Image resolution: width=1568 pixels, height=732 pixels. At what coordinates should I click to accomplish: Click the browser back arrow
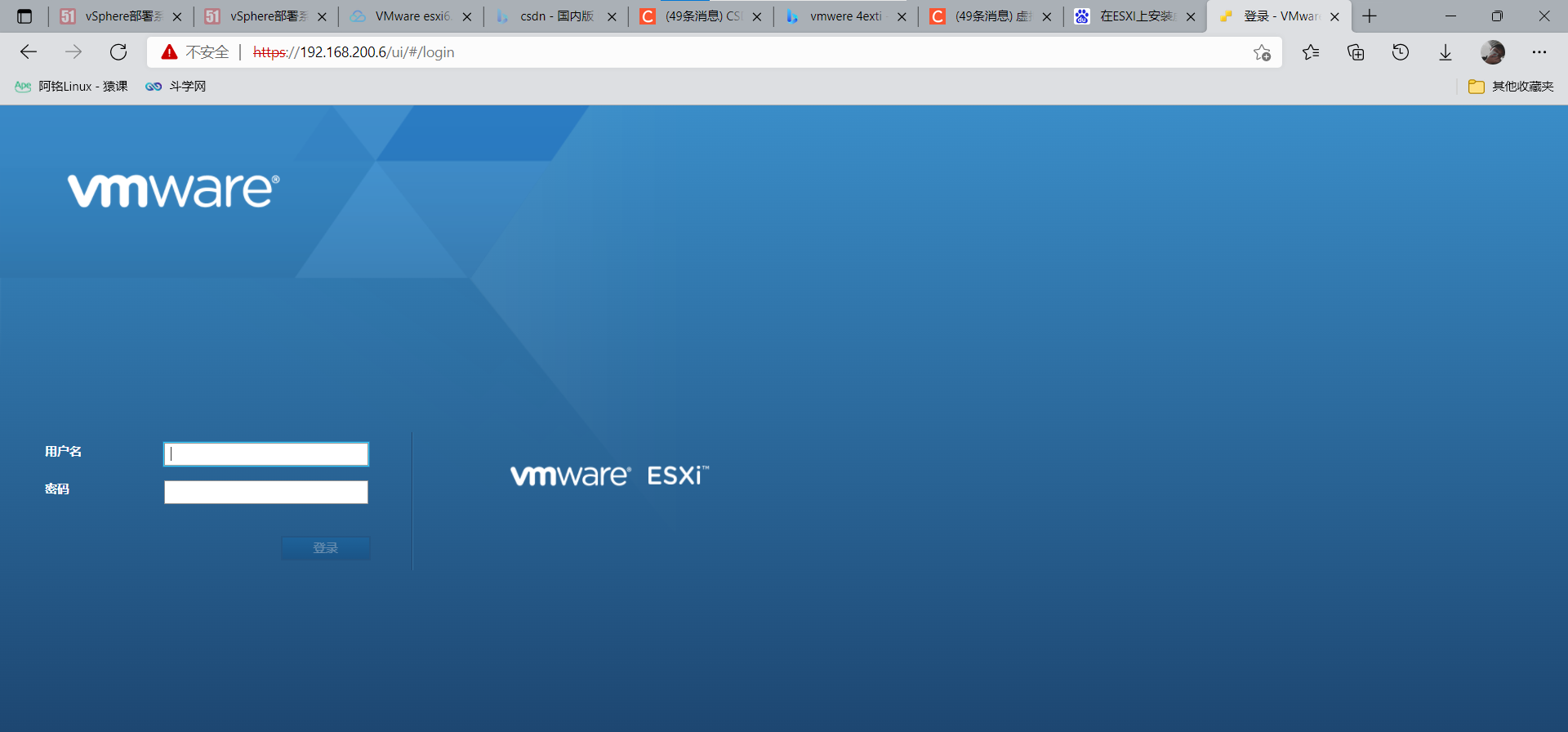coord(29,52)
